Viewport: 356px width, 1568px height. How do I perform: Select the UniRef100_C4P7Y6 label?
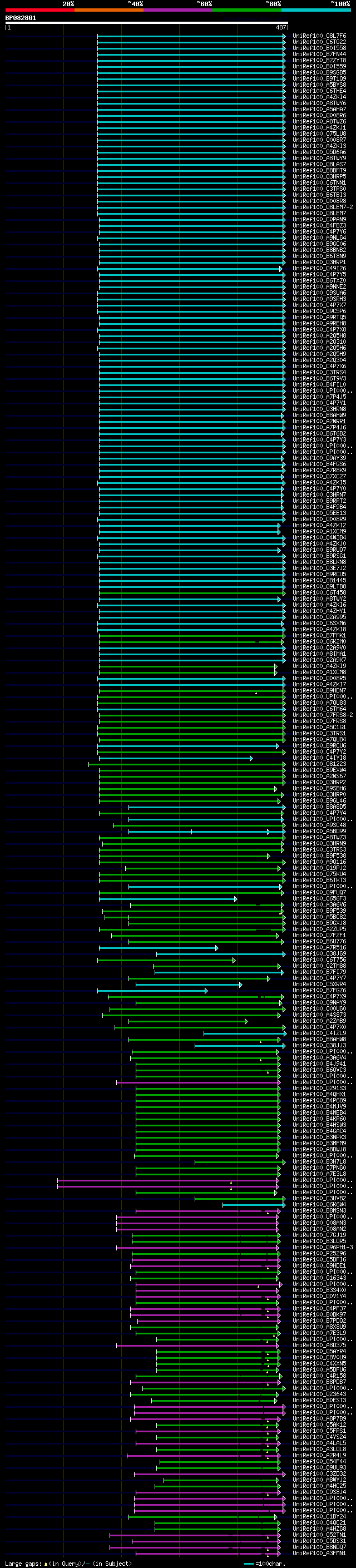click(x=319, y=232)
